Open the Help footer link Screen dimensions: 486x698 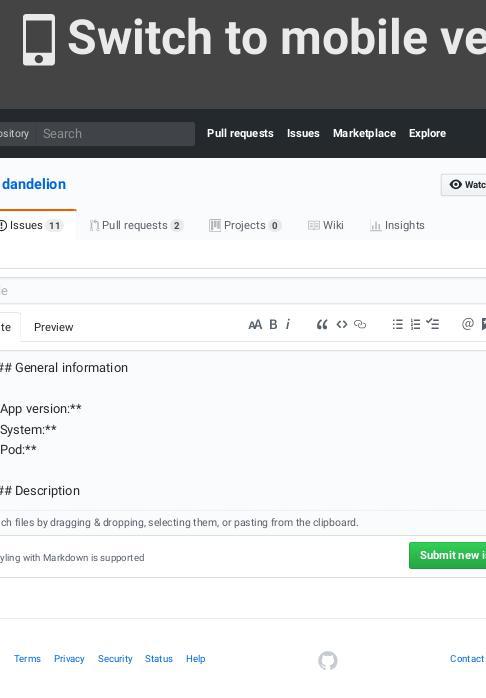[195, 659]
